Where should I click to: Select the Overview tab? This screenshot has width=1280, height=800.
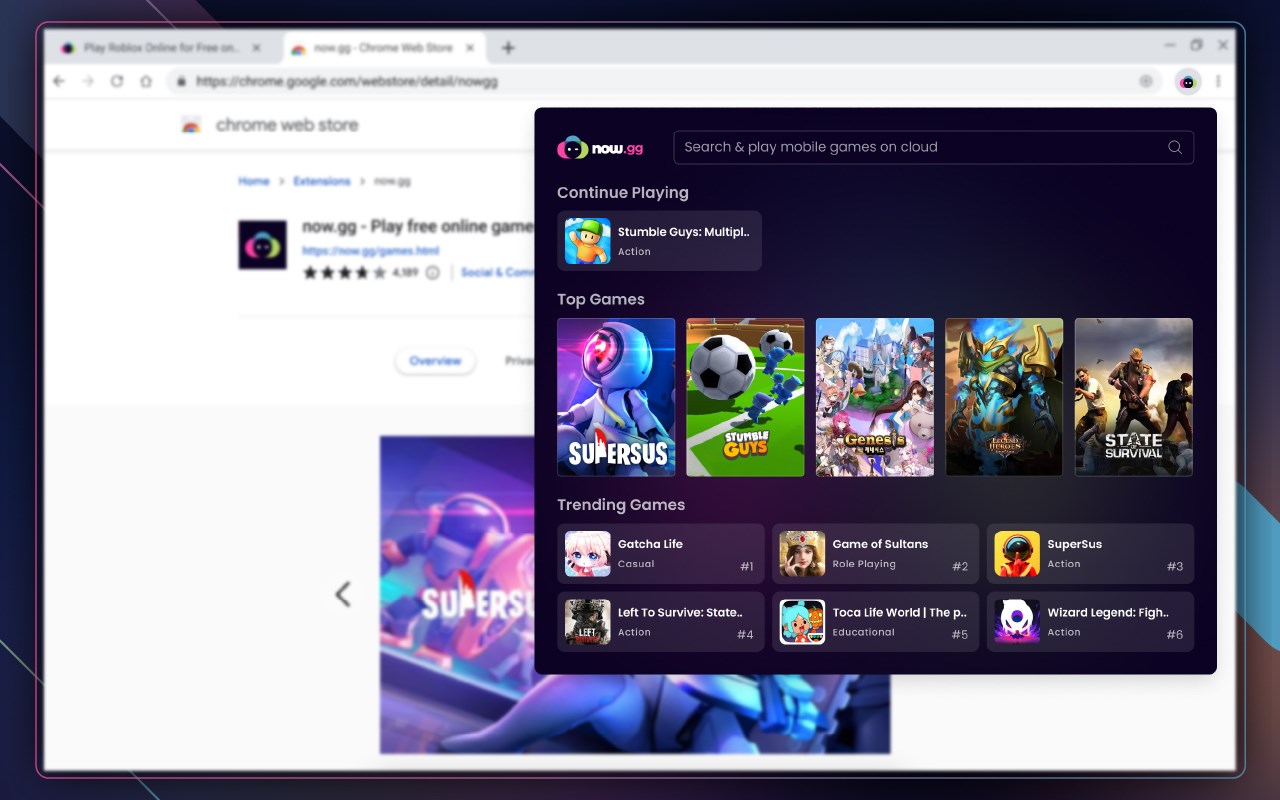tap(435, 361)
